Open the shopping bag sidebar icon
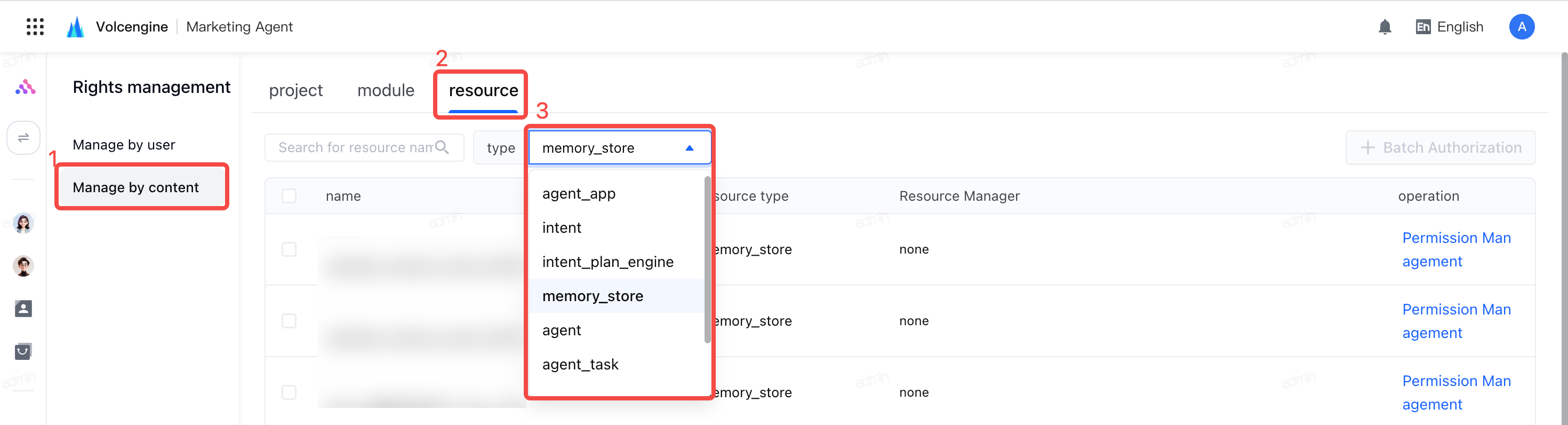 (x=24, y=351)
